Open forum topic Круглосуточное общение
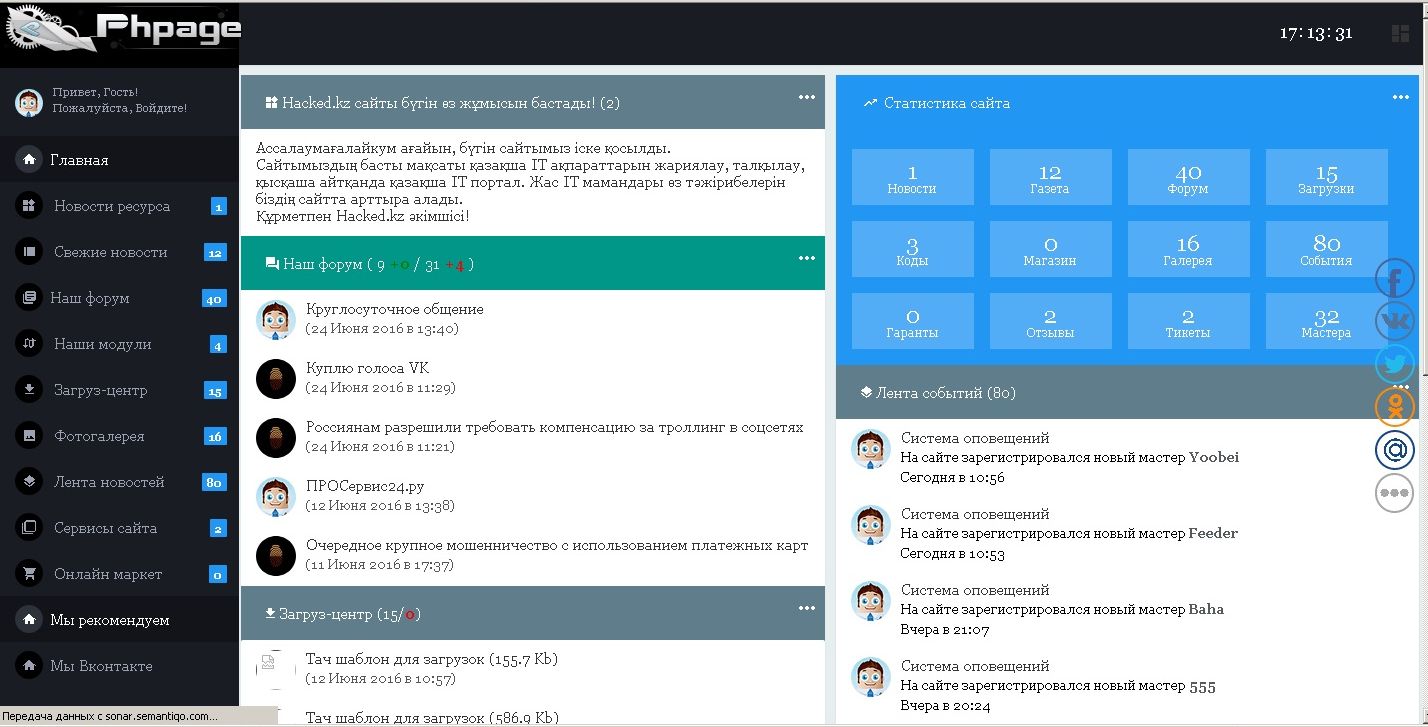Image resolution: width=1428 pixels, height=727 pixels. (x=394, y=309)
